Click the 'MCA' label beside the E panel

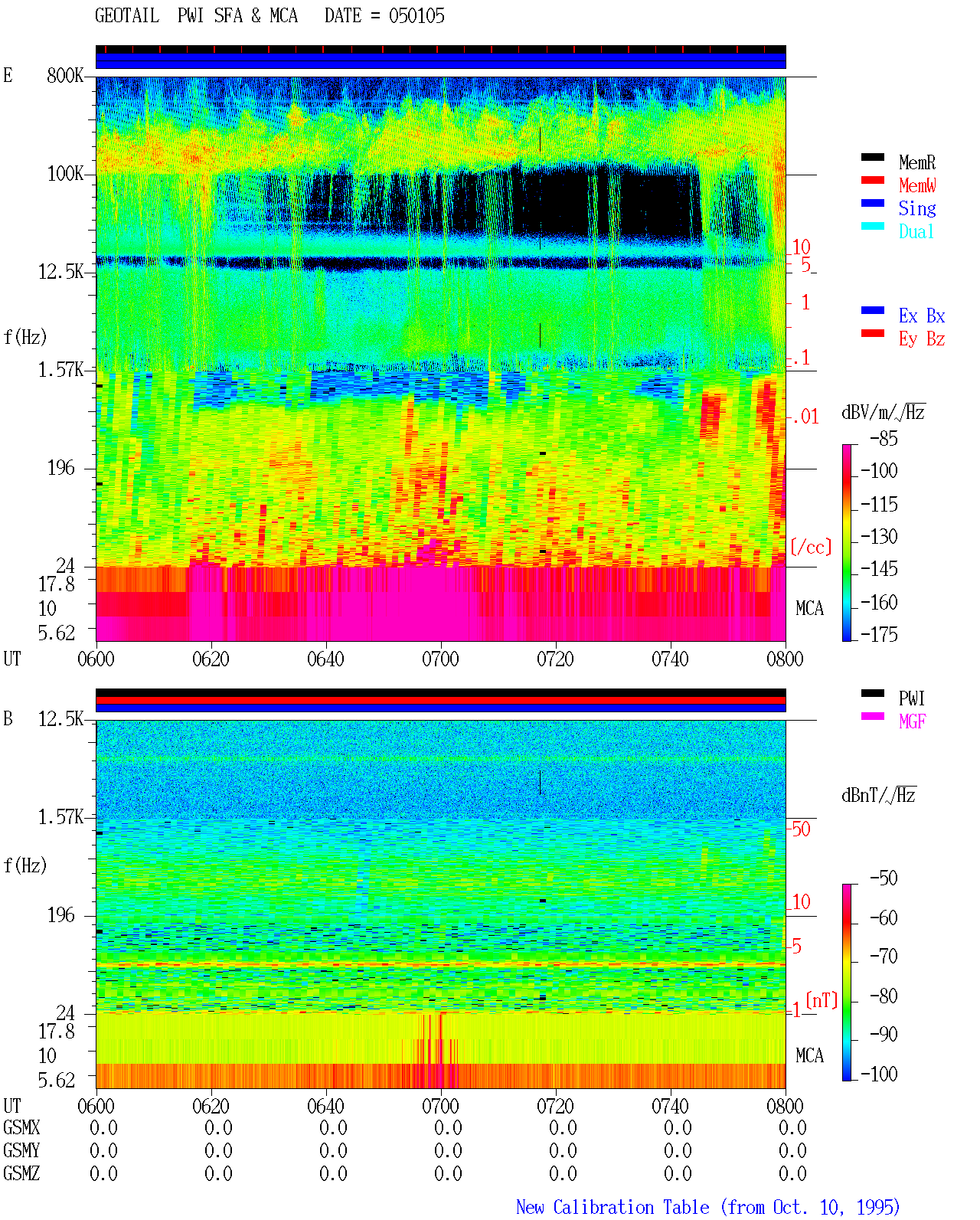[x=809, y=609]
